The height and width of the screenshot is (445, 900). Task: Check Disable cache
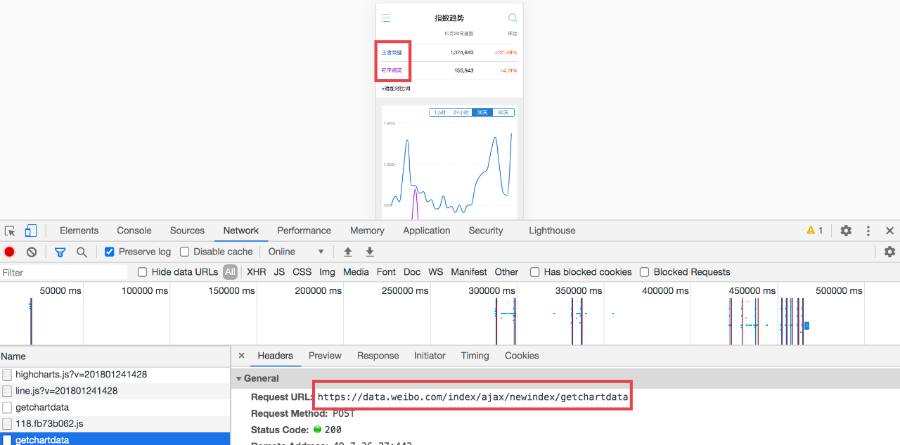[x=184, y=252]
